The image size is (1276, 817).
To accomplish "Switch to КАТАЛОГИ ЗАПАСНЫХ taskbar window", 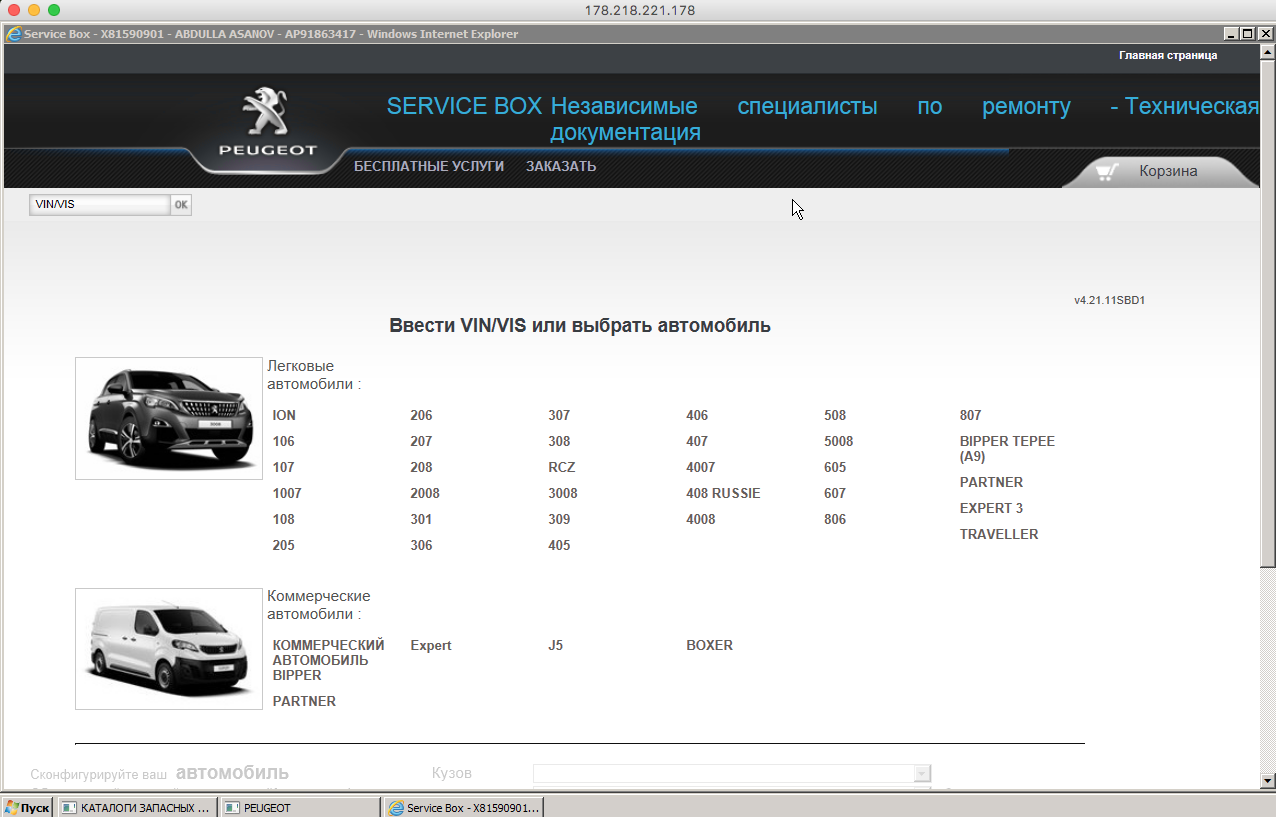I will click(x=137, y=807).
